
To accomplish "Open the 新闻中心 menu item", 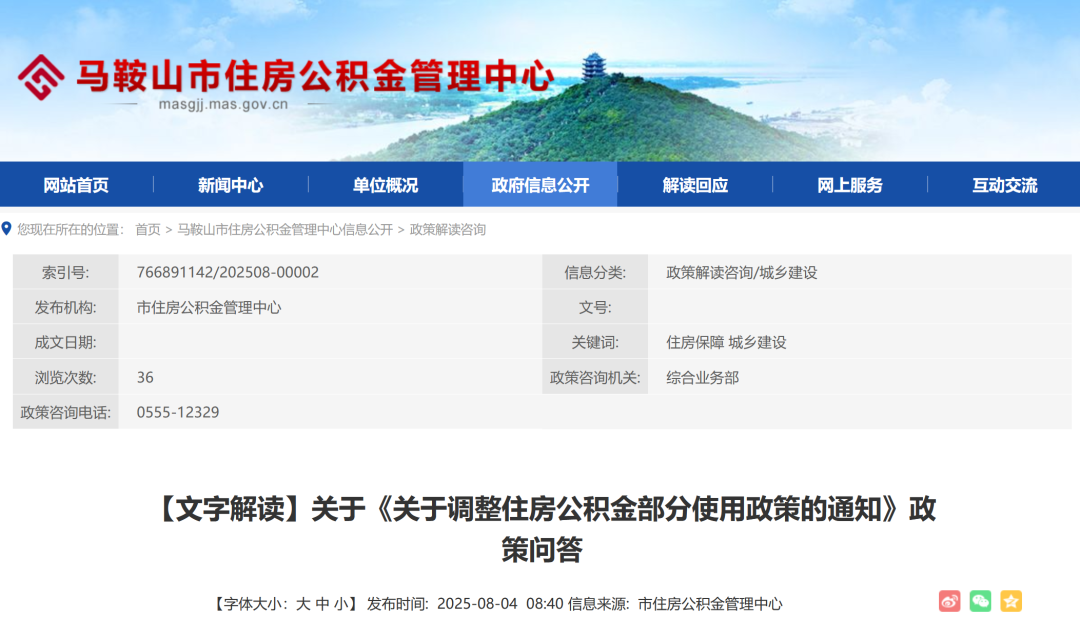I will (232, 184).
